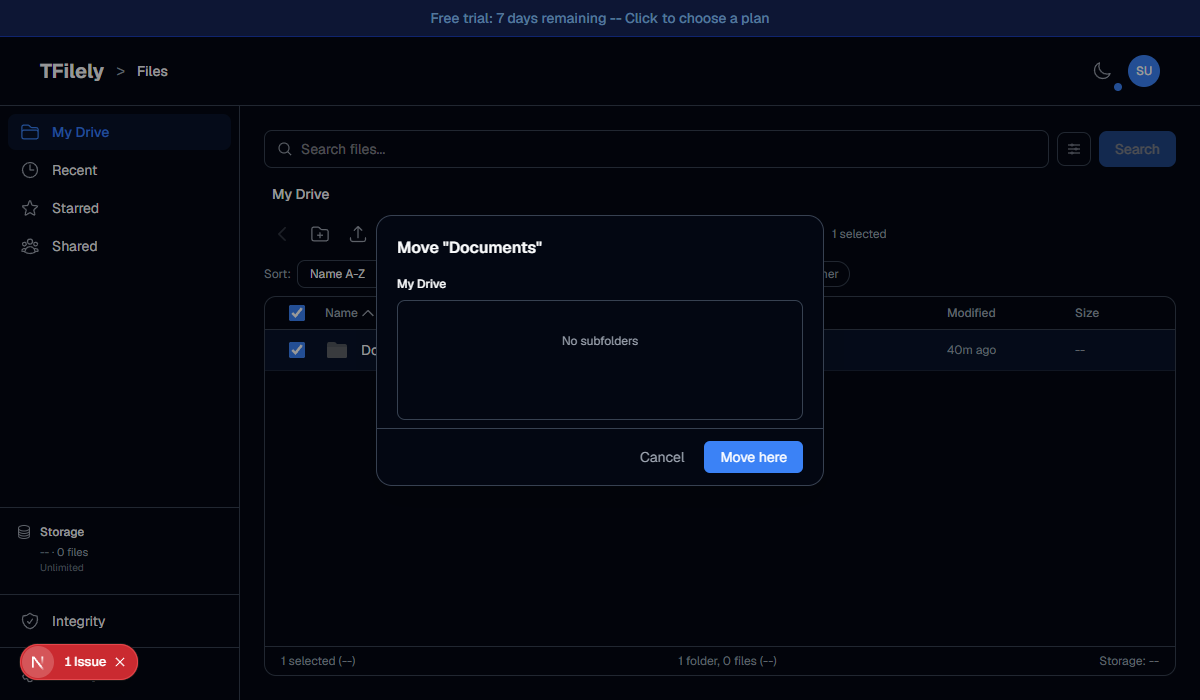Click the new folder icon
Screen dimensions: 1200x700
[x=320, y=234]
